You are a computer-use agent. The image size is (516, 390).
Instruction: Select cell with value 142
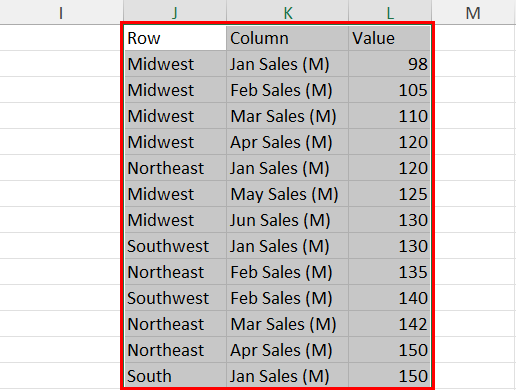389,324
